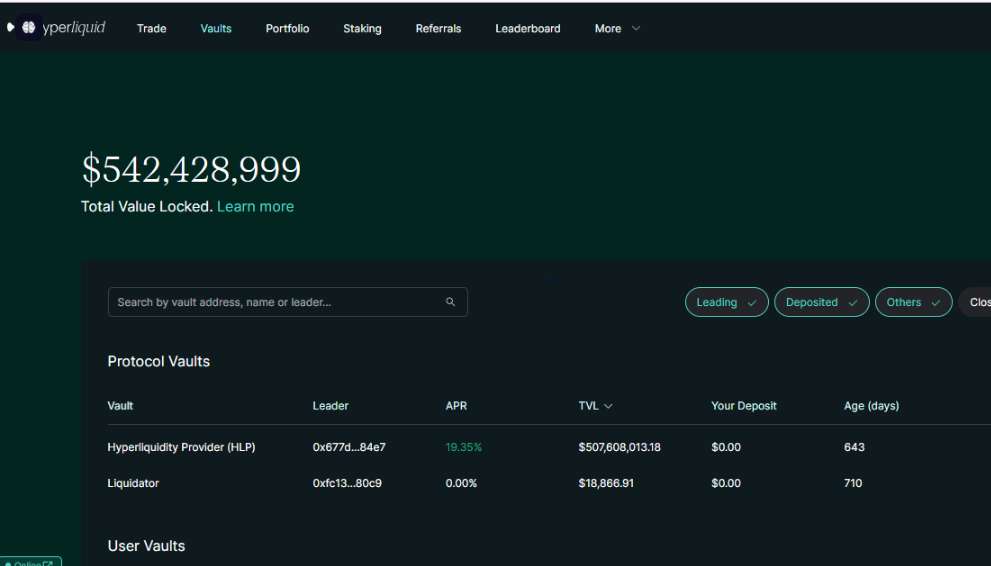Screen dimensions: 991x566
Task: Click the 0.00% APR of Liquidator
Action: click(461, 483)
